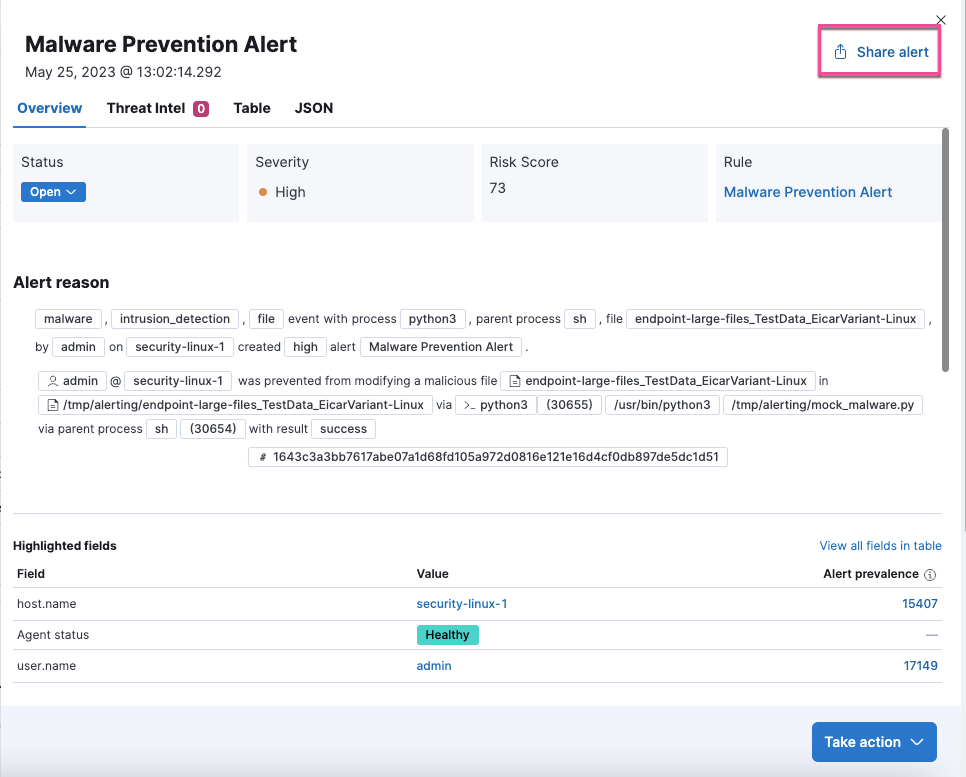This screenshot has height=777, width=966.
Task: Open the alert Status dropdown showing Open
Action: [53, 191]
